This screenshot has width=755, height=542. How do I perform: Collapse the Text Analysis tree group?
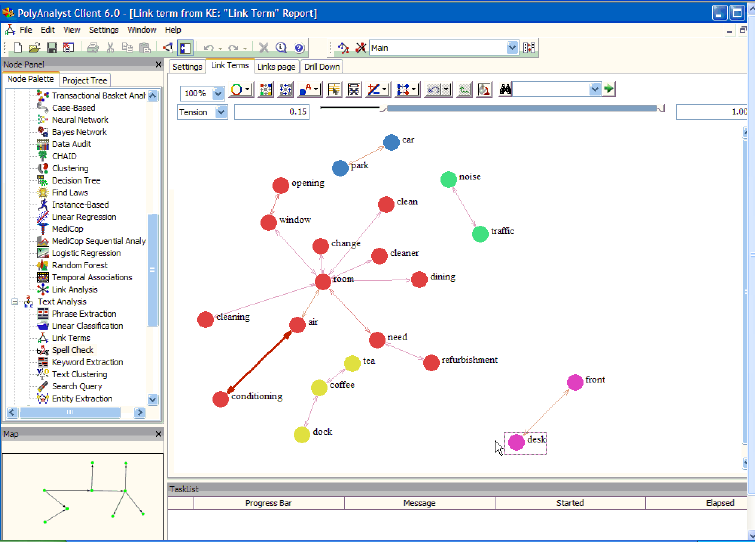[15, 301]
